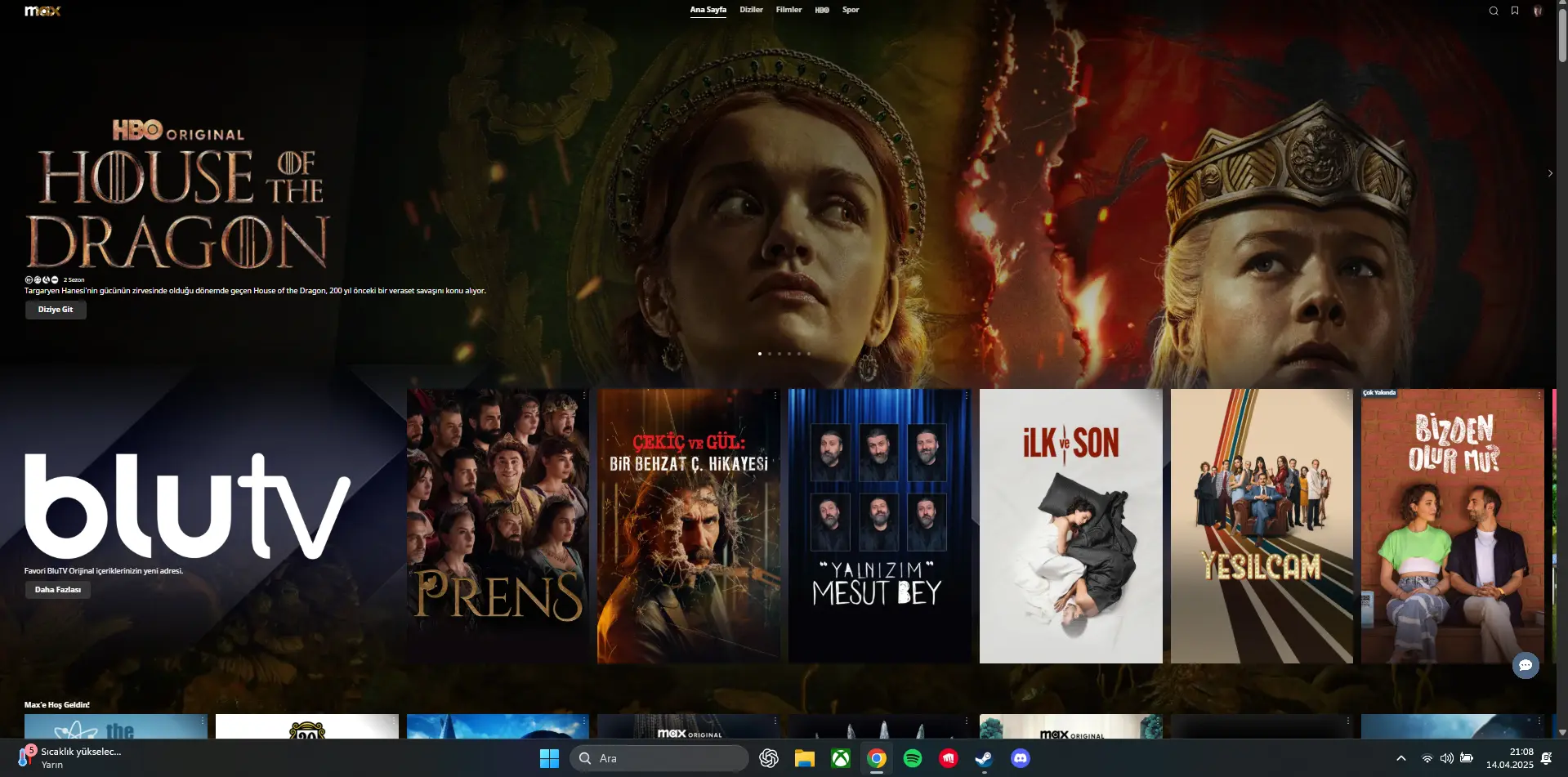Screen dimensions: 1568x777
Task: Open the Windows Start menu
Action: [549, 758]
